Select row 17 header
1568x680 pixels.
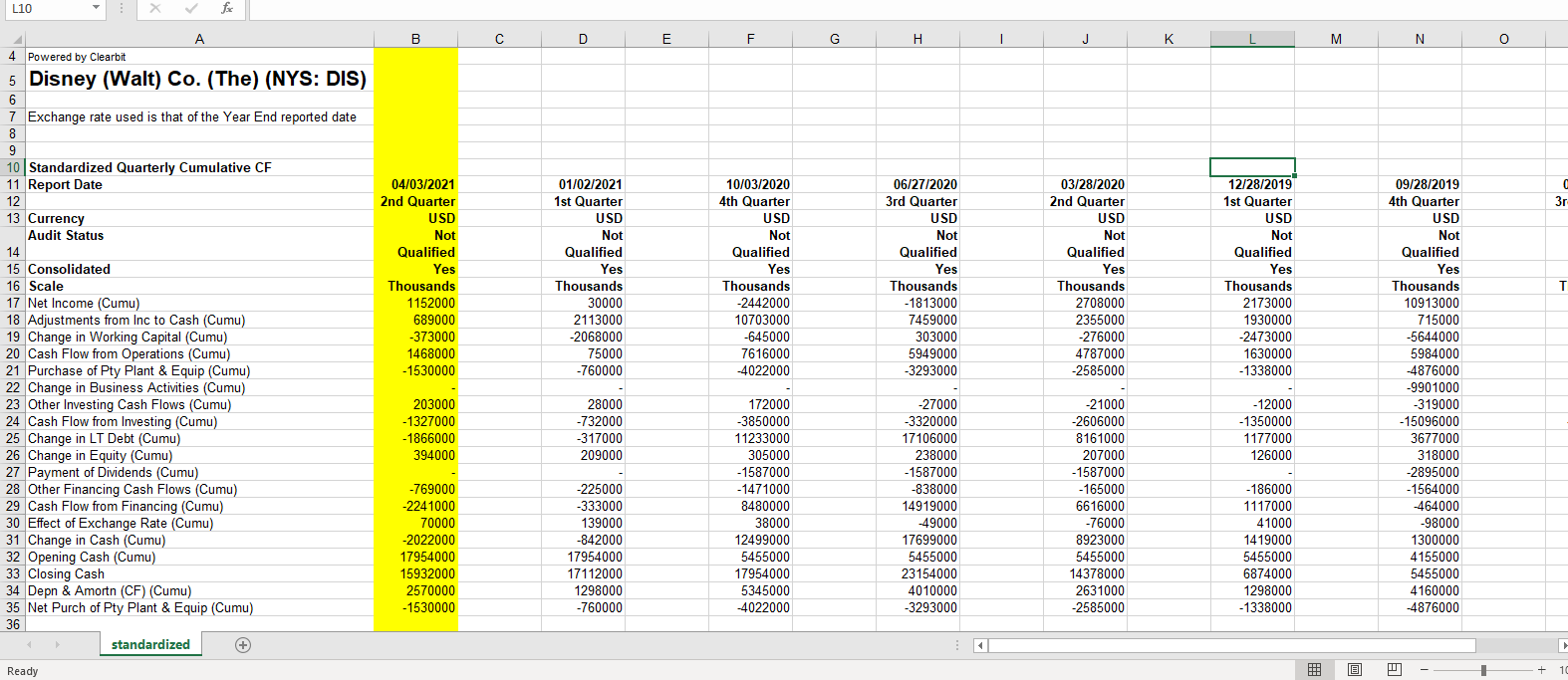(12, 303)
